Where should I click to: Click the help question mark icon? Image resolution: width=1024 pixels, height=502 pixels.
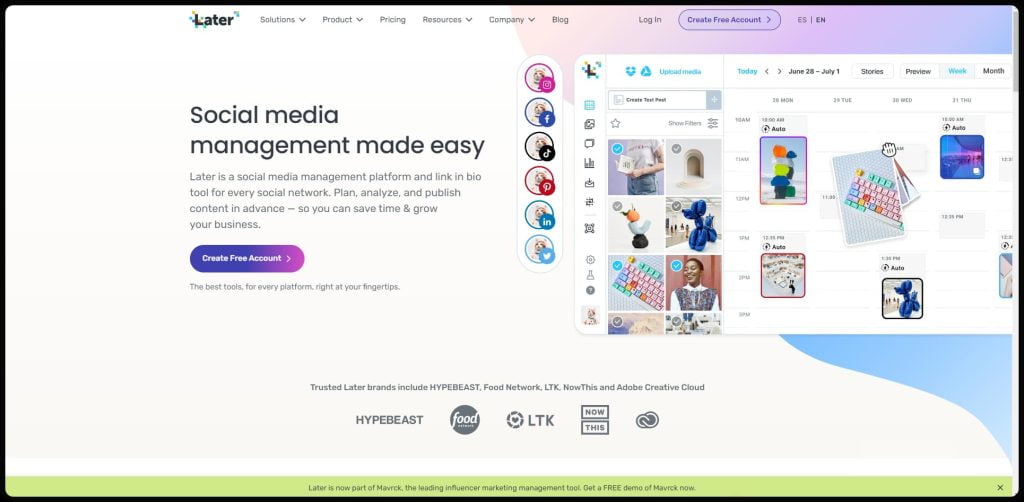click(590, 290)
